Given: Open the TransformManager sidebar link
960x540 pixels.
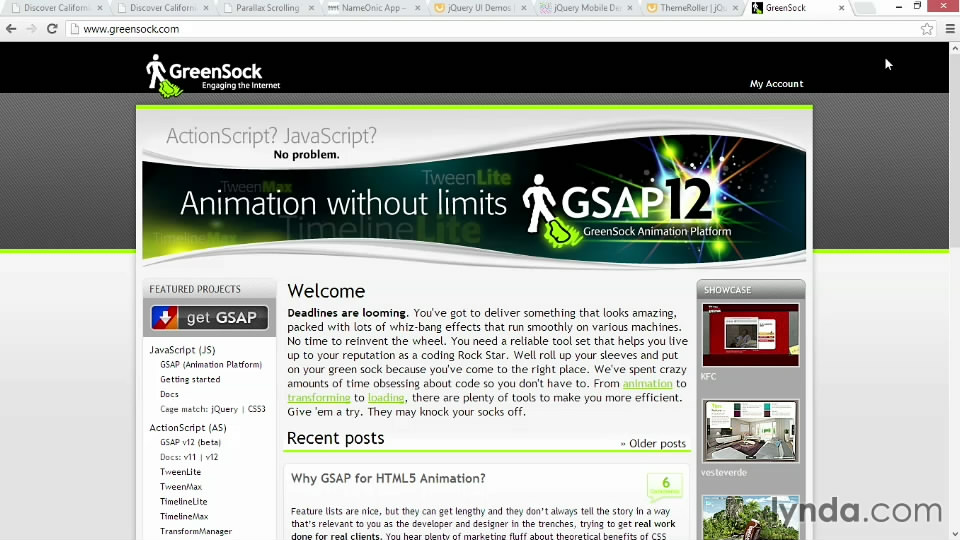Looking at the screenshot, I should pyautogui.click(x=196, y=531).
